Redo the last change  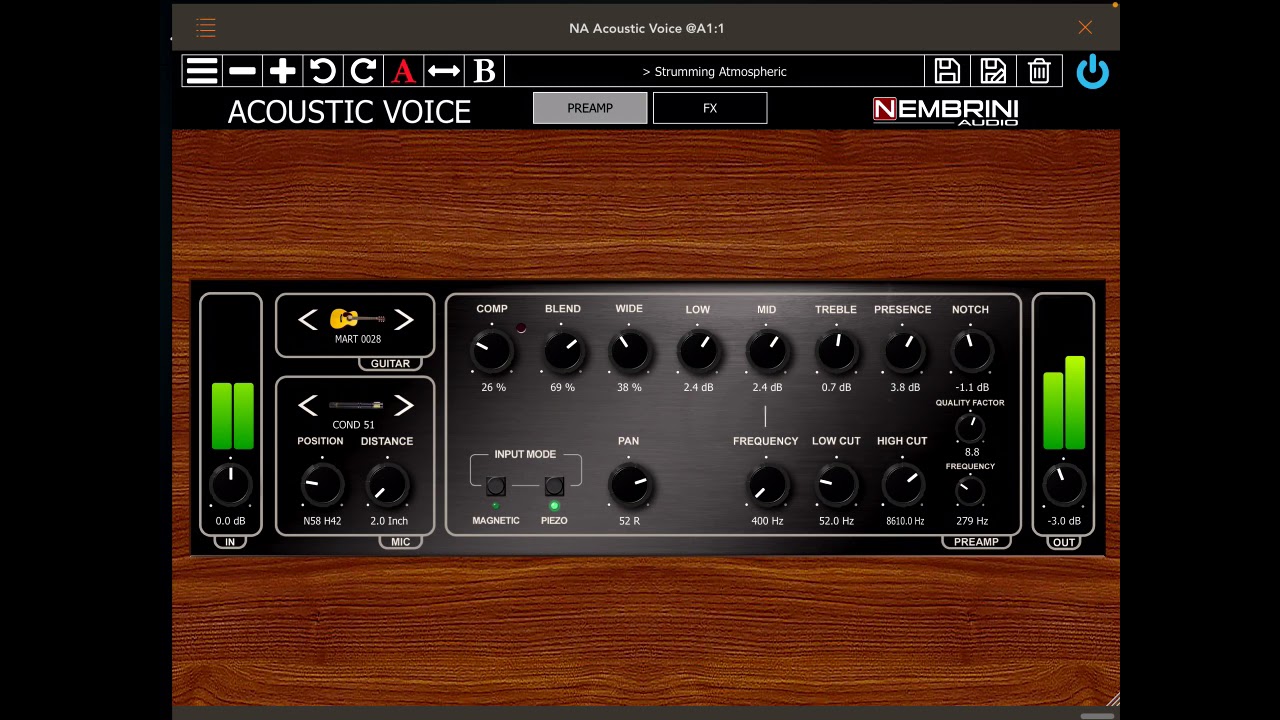[363, 71]
